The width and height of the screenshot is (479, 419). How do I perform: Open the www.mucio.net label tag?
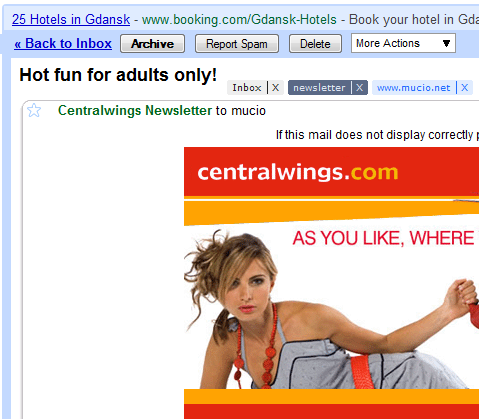point(413,88)
